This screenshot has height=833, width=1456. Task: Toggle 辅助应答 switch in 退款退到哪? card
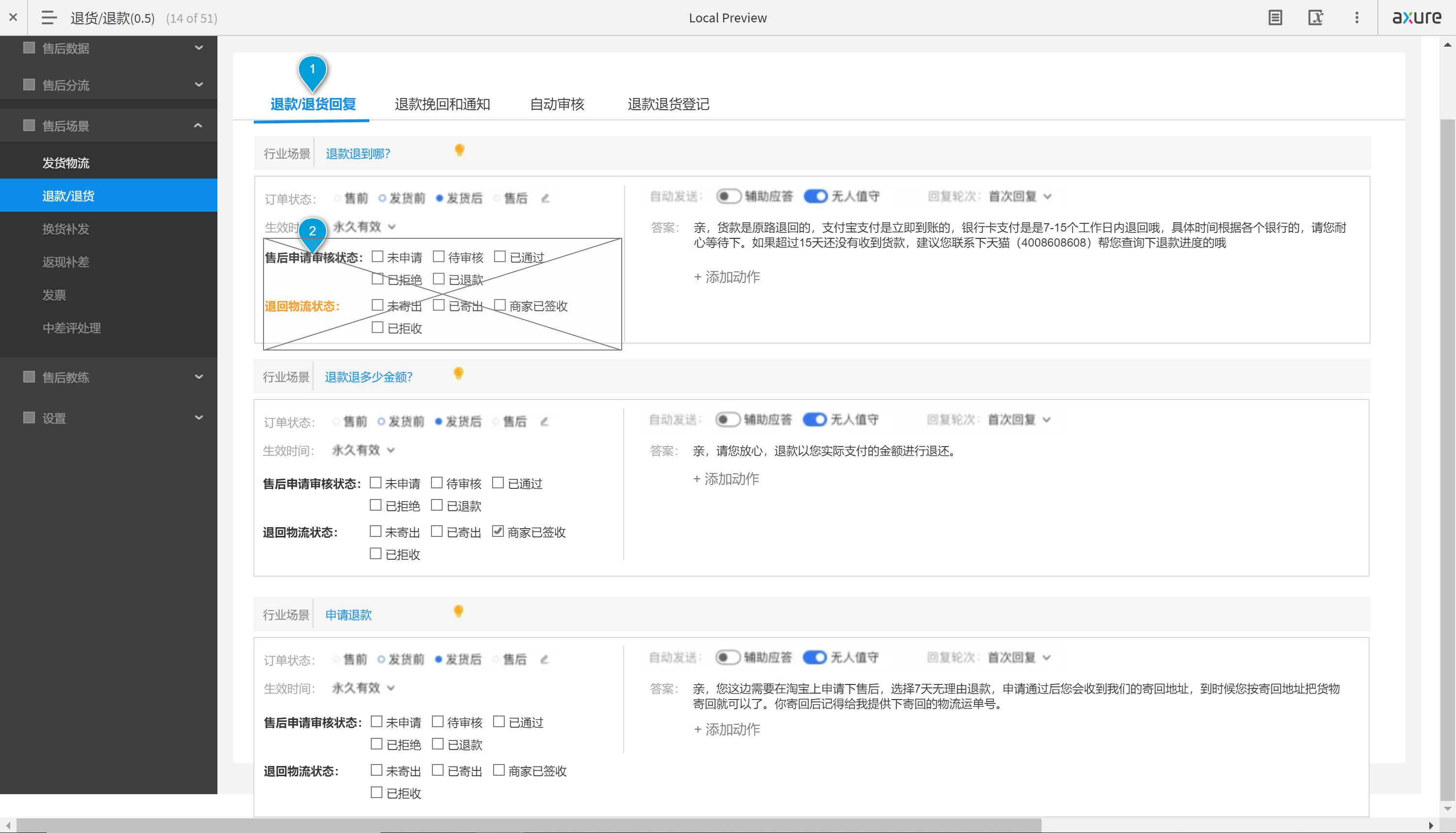click(x=728, y=196)
